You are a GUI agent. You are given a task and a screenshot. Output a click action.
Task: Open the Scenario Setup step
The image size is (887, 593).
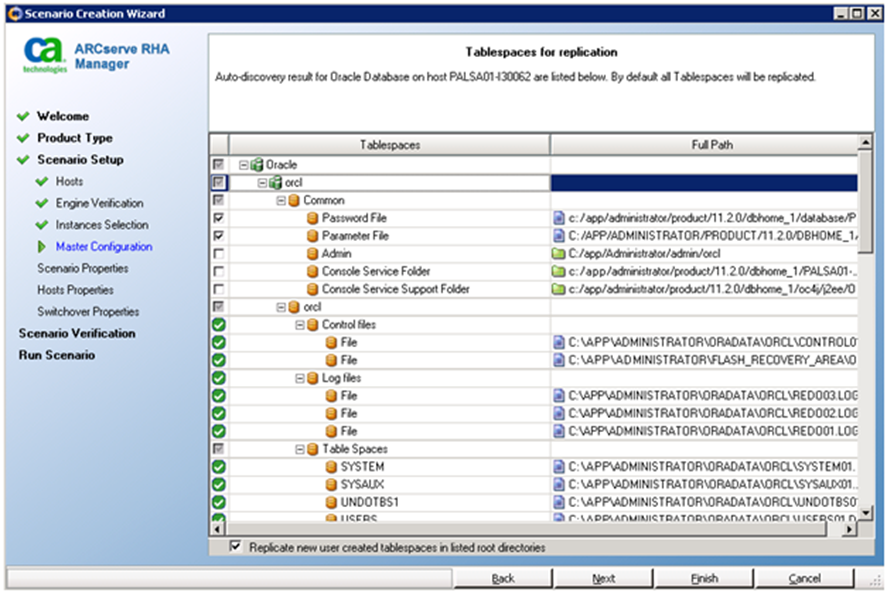tap(80, 160)
